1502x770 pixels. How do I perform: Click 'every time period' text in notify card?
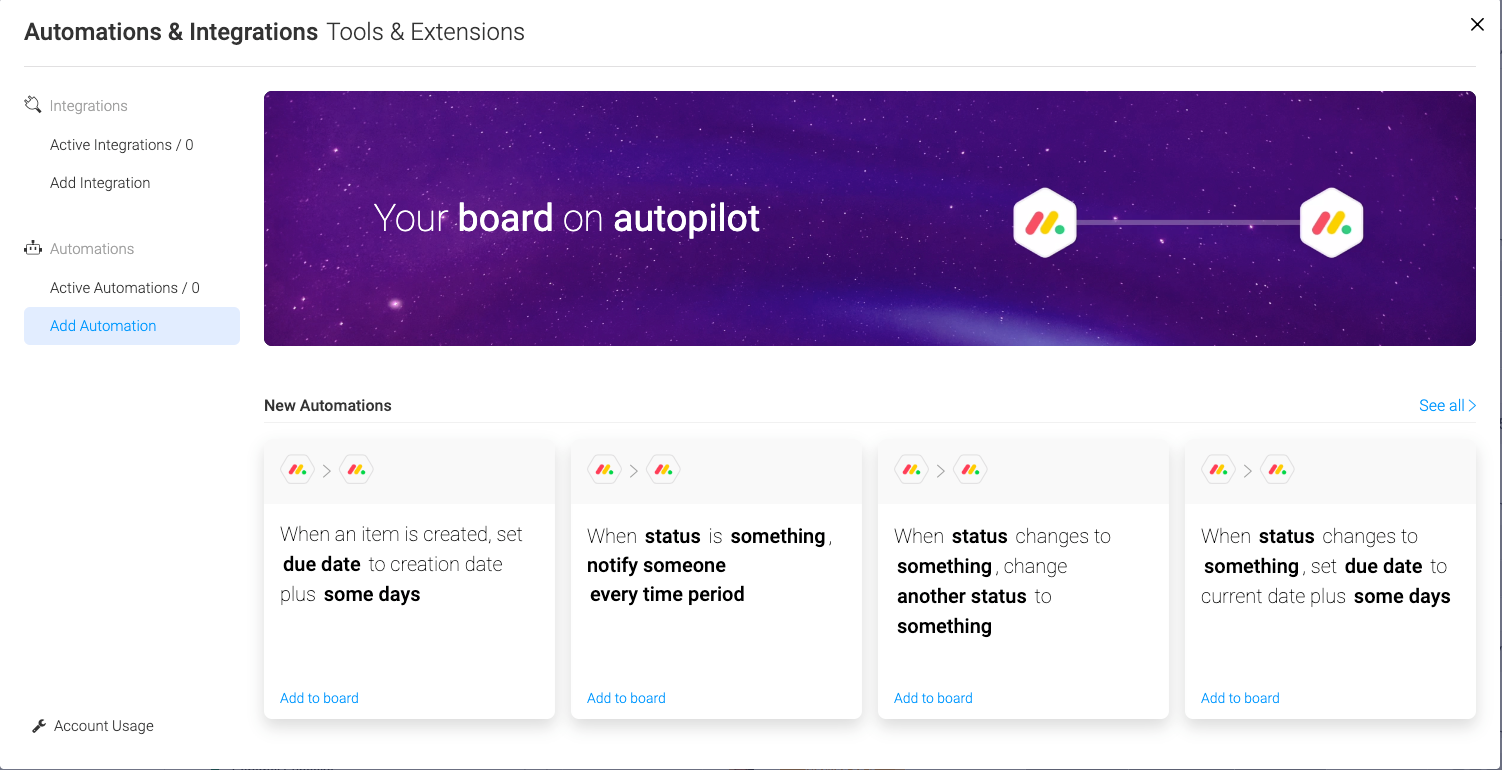pos(667,595)
